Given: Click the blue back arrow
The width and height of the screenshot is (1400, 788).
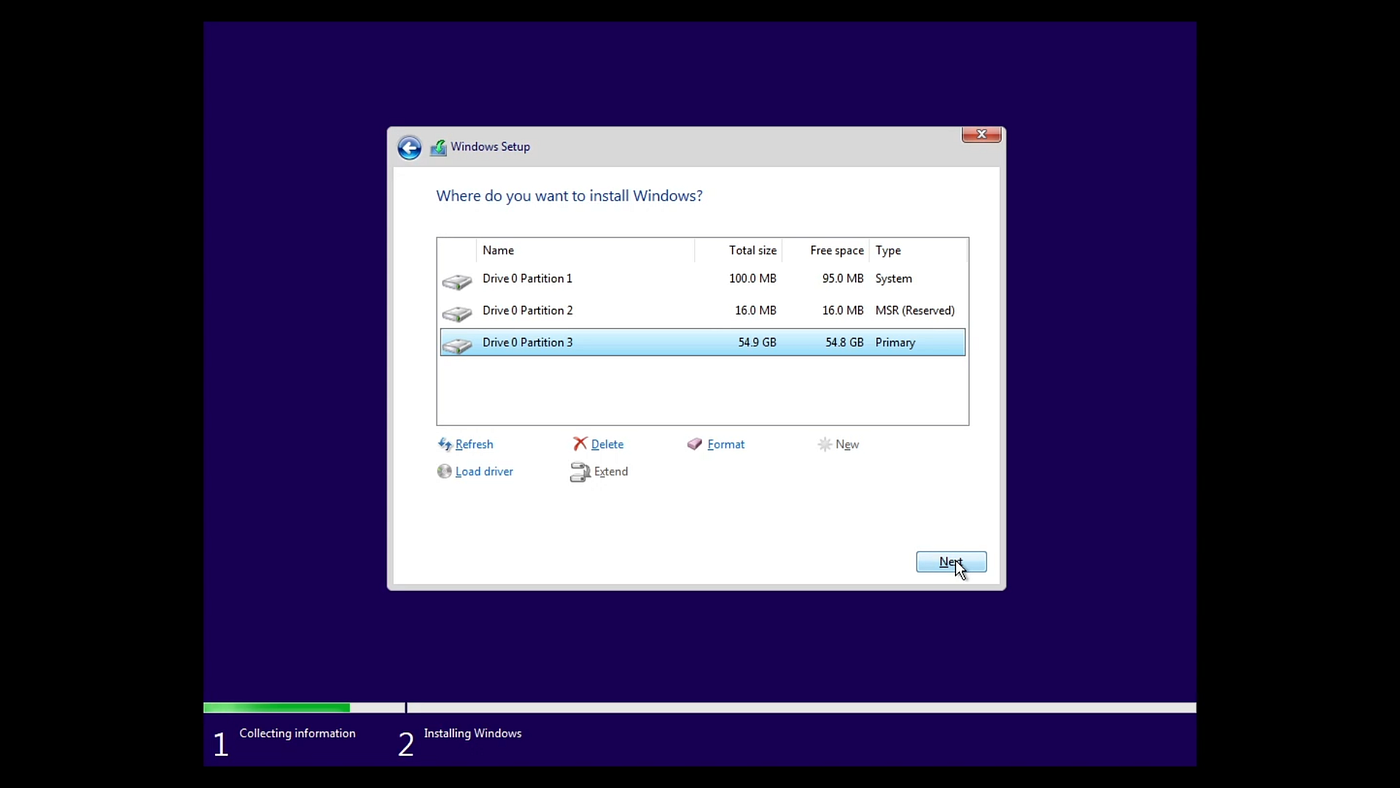Looking at the screenshot, I should point(409,146).
